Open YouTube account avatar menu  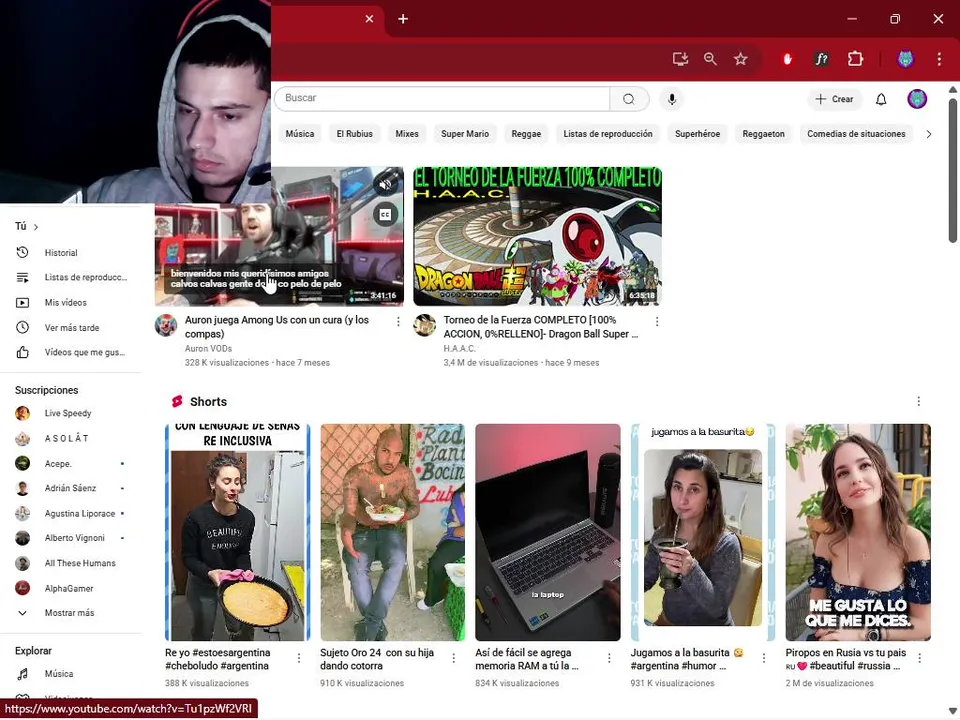[x=917, y=99]
